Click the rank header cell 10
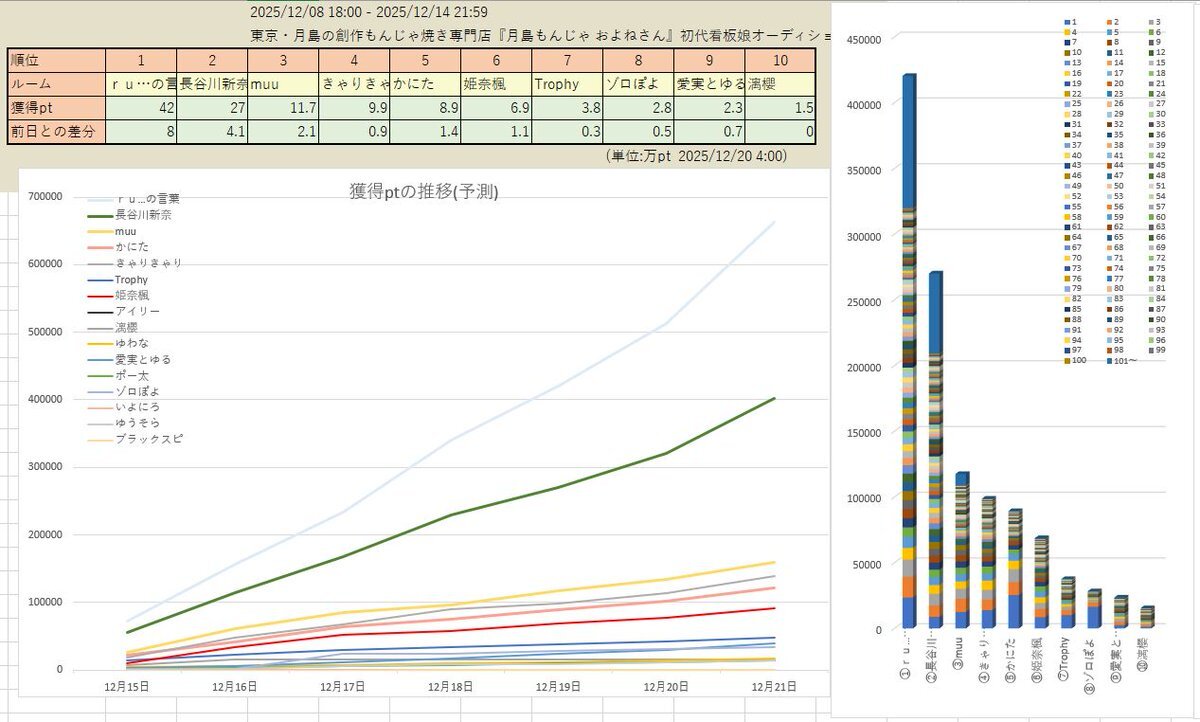 tap(778, 60)
